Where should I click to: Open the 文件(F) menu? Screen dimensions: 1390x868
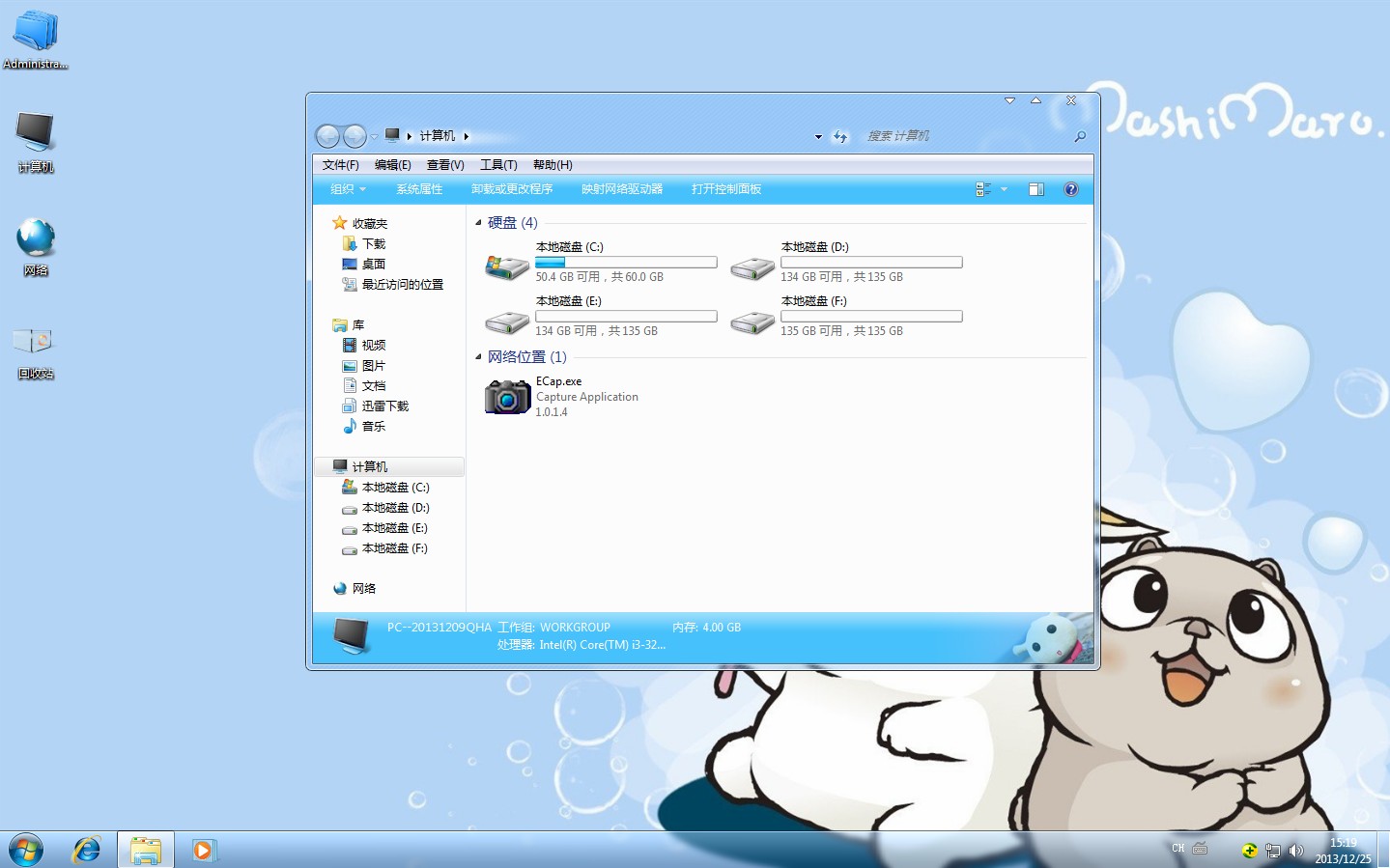point(340,165)
